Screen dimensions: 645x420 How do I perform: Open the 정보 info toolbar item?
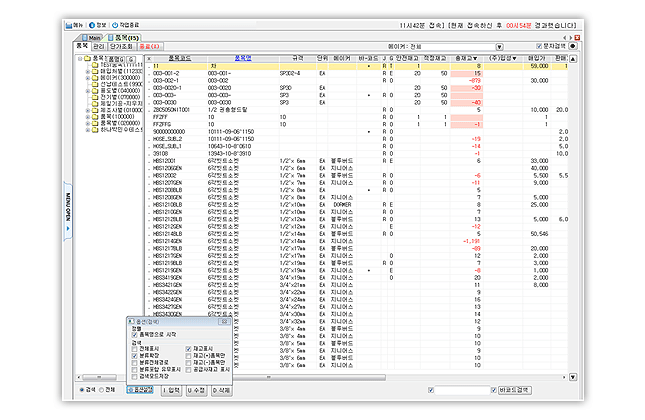tap(98, 25)
